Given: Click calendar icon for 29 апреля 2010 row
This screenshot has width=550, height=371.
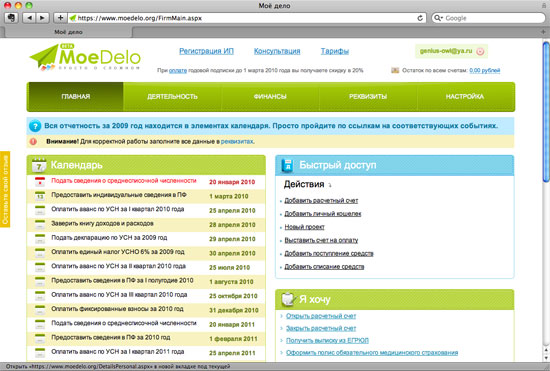Looking at the screenshot, I should [x=40, y=238].
